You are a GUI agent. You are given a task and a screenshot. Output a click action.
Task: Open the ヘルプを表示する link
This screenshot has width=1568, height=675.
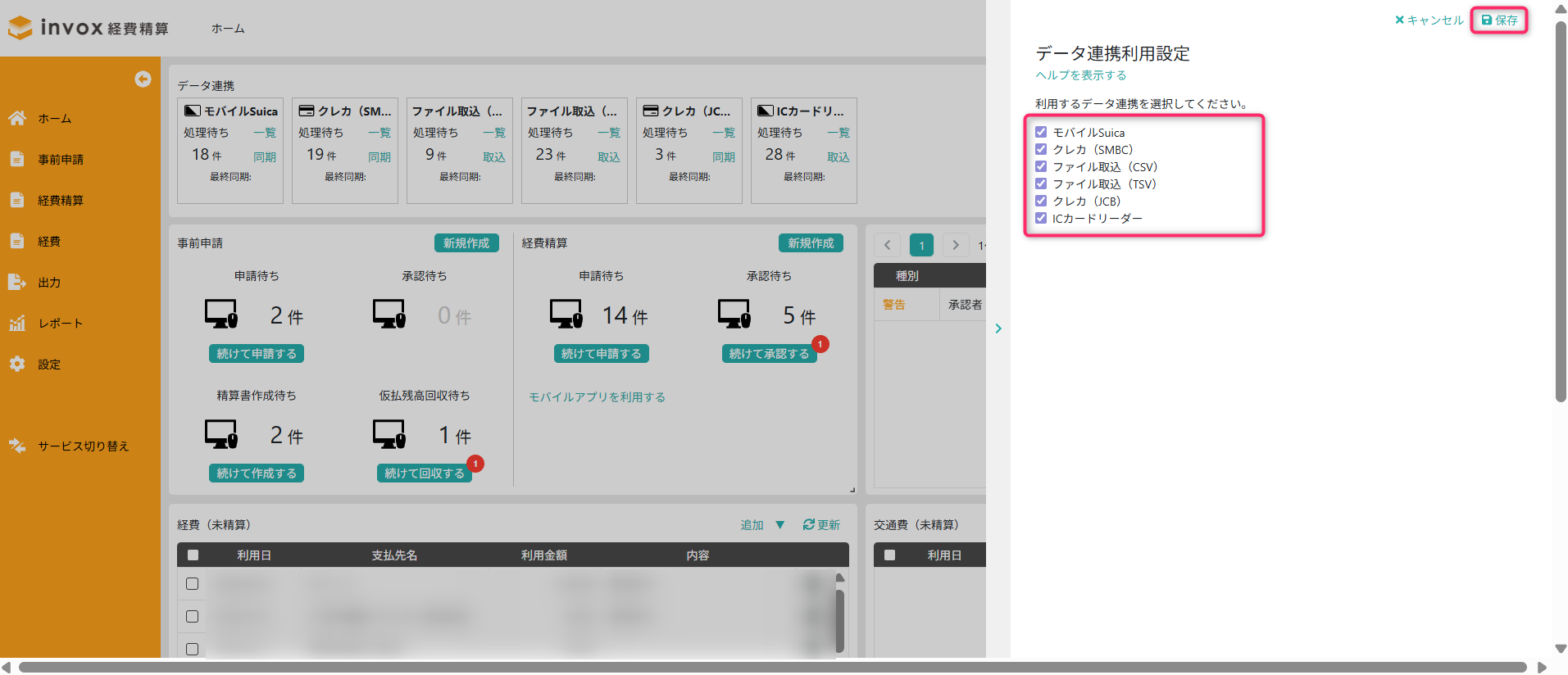coord(1080,75)
